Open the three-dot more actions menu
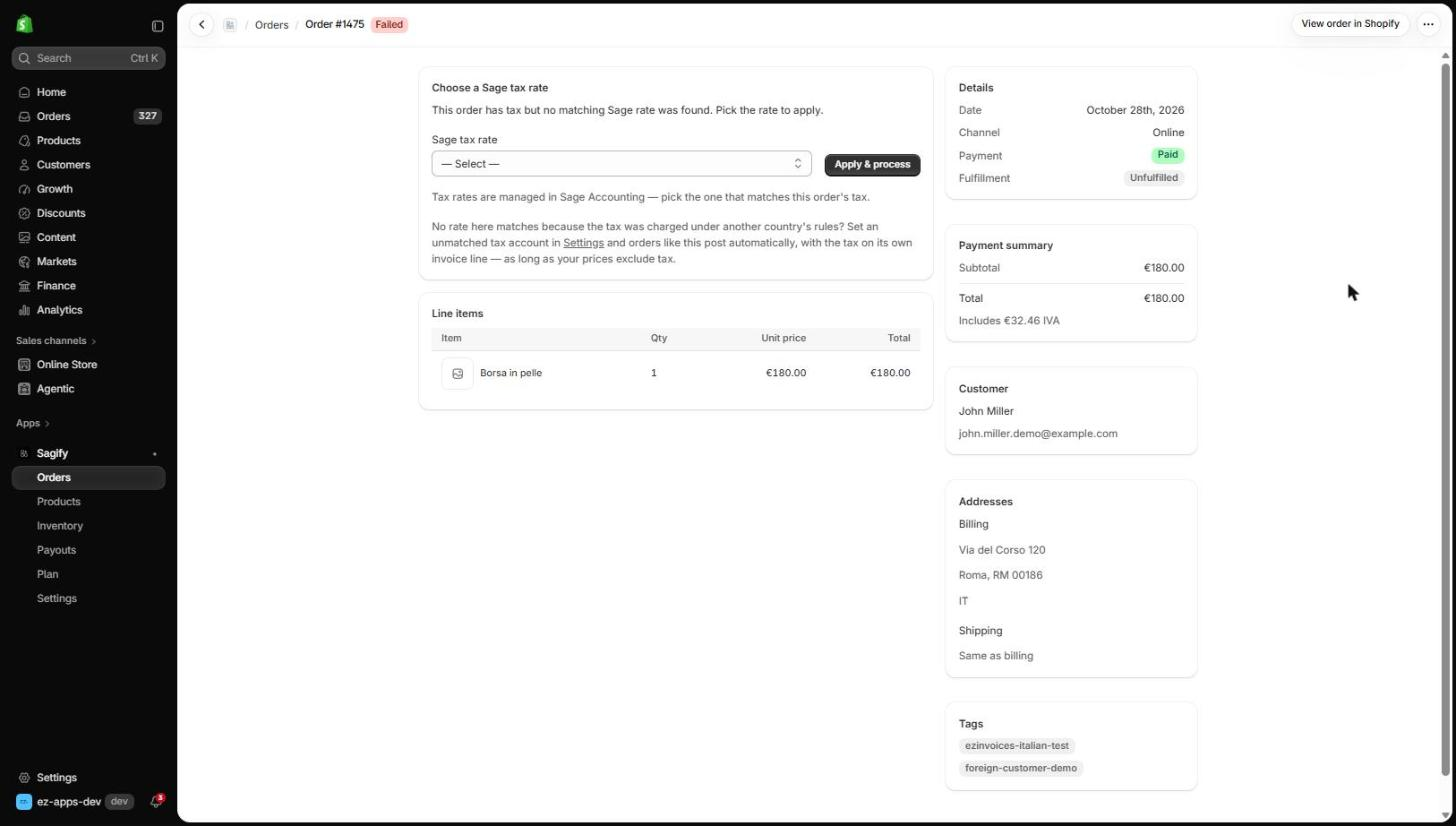 pyautogui.click(x=1428, y=24)
